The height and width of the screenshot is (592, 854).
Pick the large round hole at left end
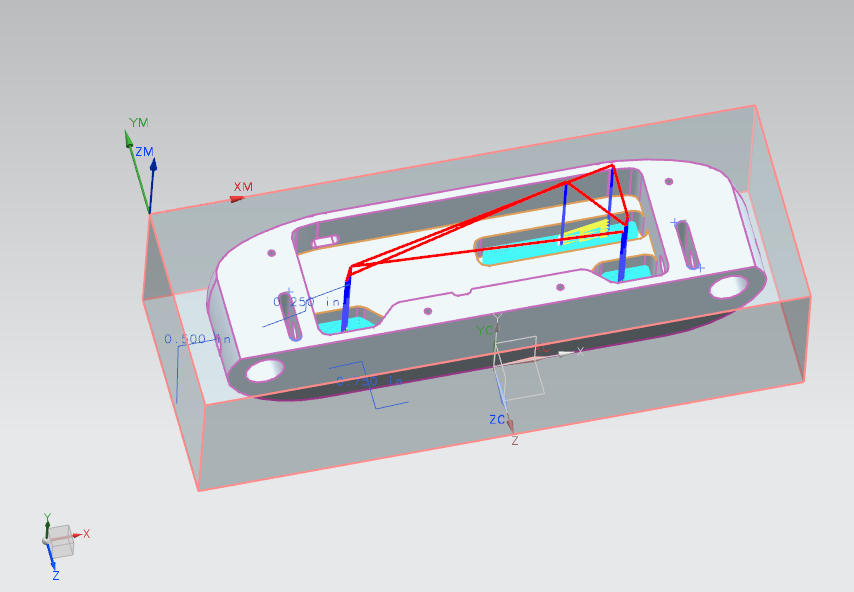click(265, 371)
